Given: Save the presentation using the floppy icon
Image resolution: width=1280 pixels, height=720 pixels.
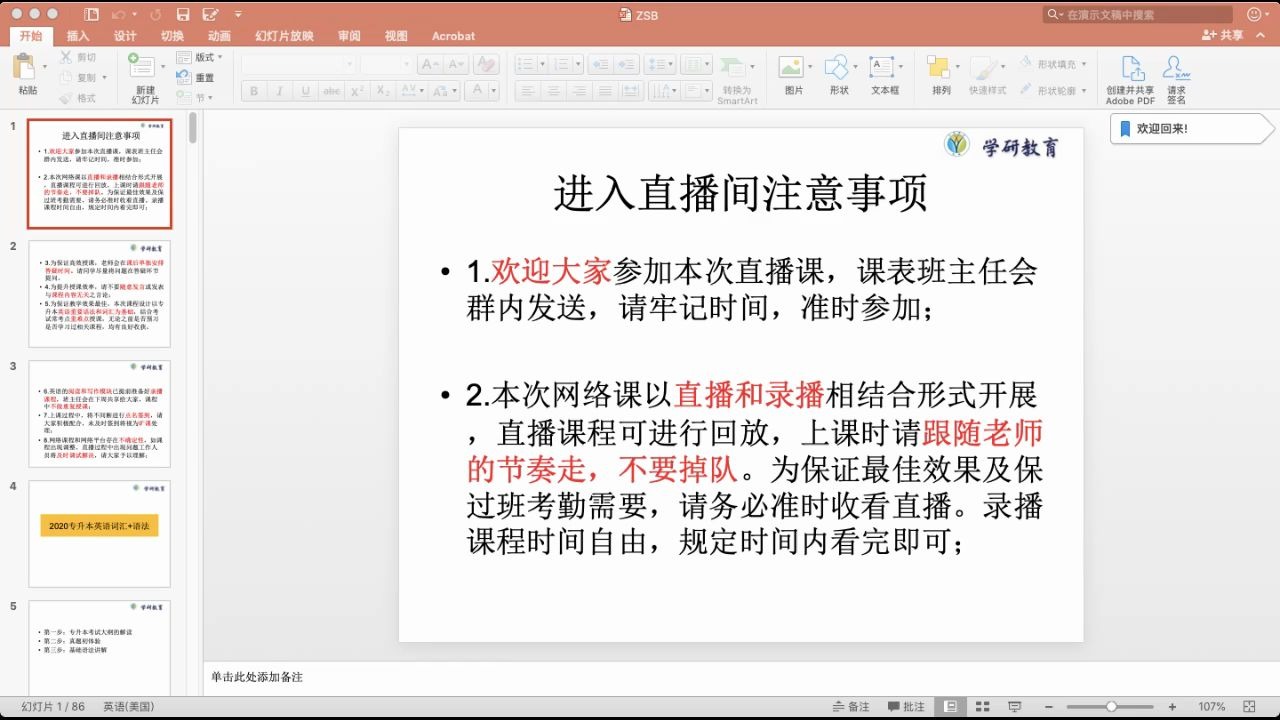Looking at the screenshot, I should pos(182,15).
